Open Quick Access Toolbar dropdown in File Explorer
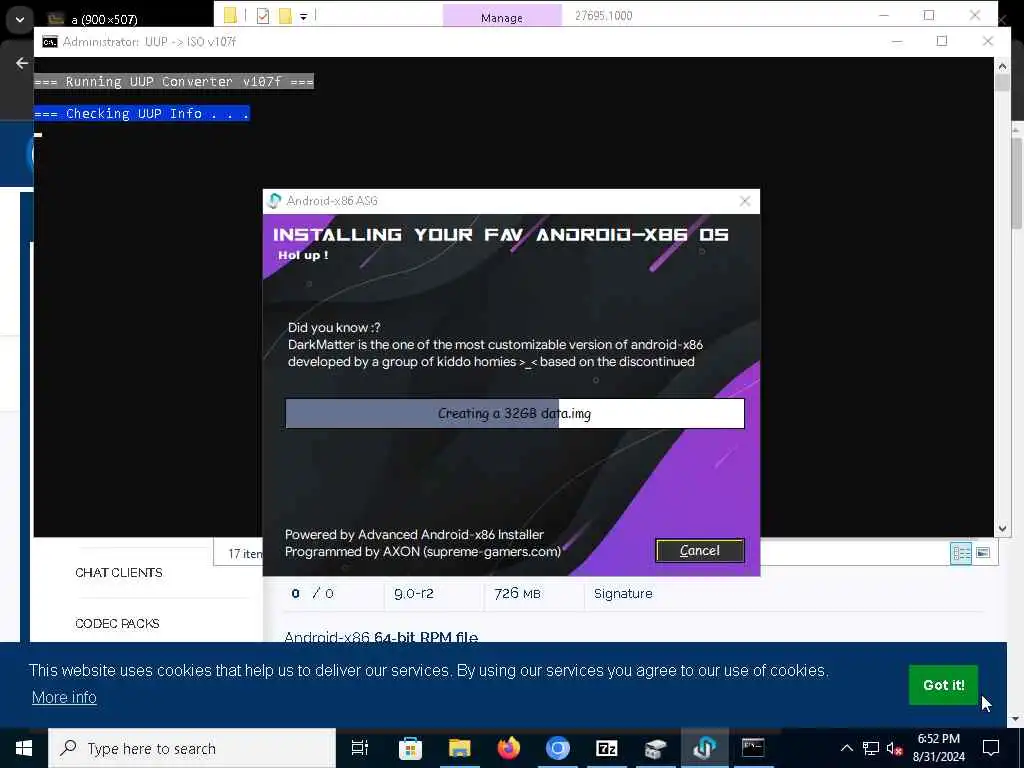1024x768 pixels. pyautogui.click(x=303, y=16)
